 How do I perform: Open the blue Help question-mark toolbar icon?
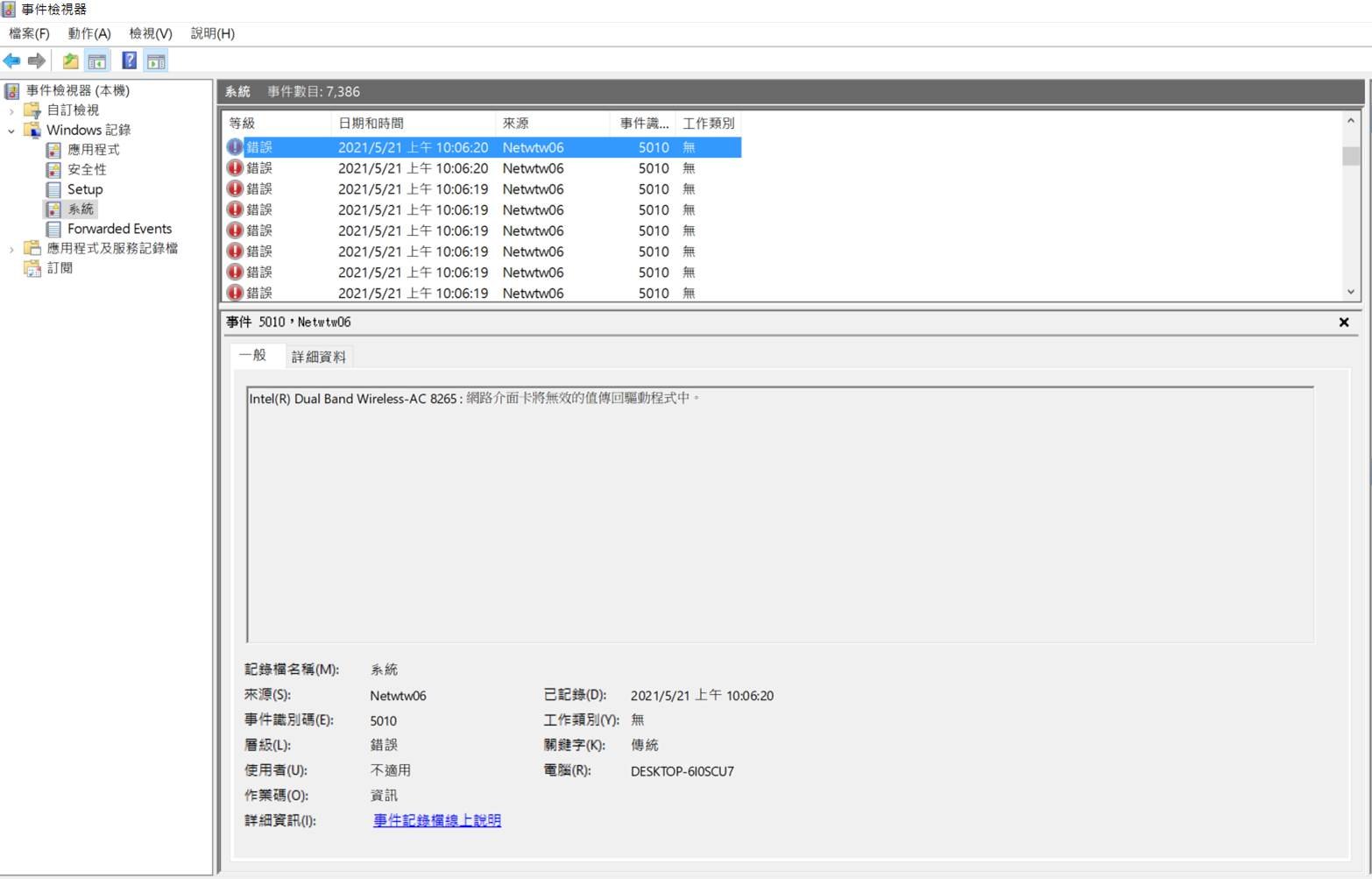point(130,61)
